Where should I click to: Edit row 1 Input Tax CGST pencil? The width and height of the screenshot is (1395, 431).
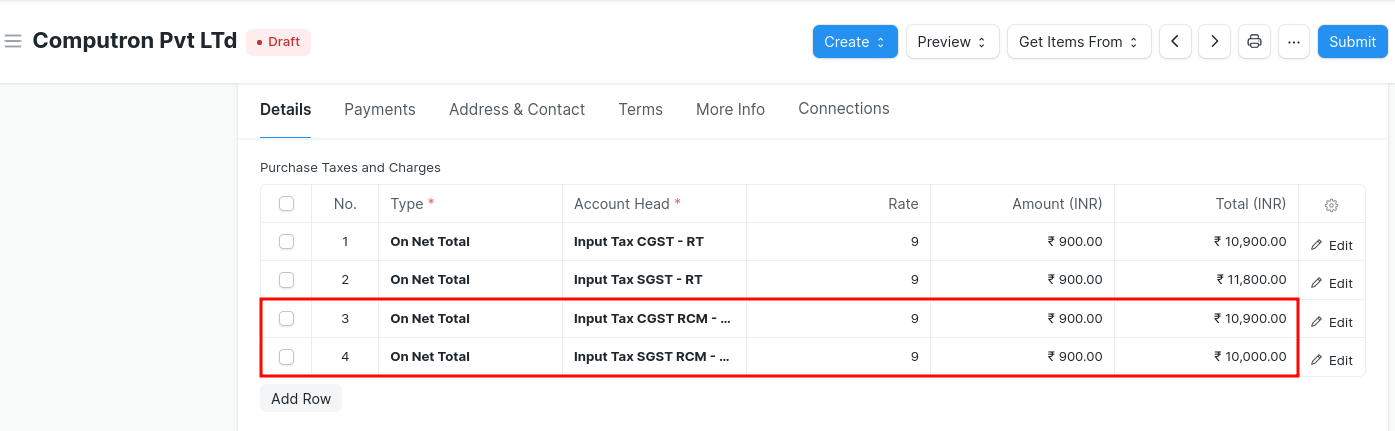coord(1331,245)
